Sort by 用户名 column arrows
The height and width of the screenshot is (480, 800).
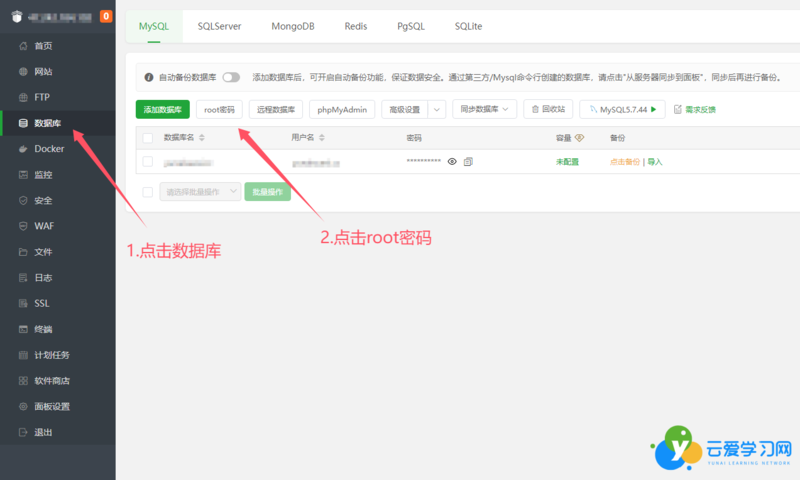pyautogui.click(x=321, y=138)
